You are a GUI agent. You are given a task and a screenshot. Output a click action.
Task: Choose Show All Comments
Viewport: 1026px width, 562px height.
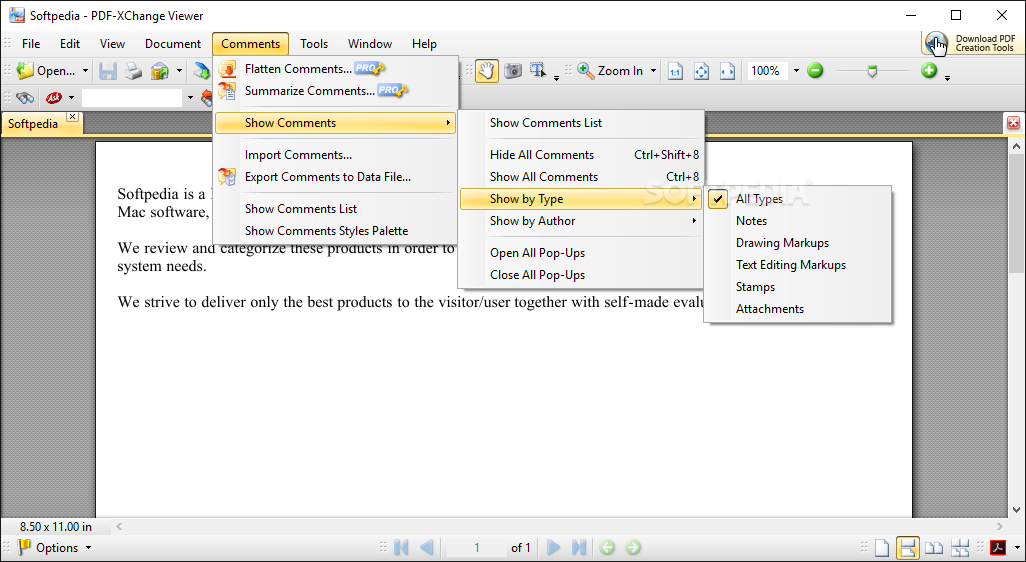tap(580, 177)
